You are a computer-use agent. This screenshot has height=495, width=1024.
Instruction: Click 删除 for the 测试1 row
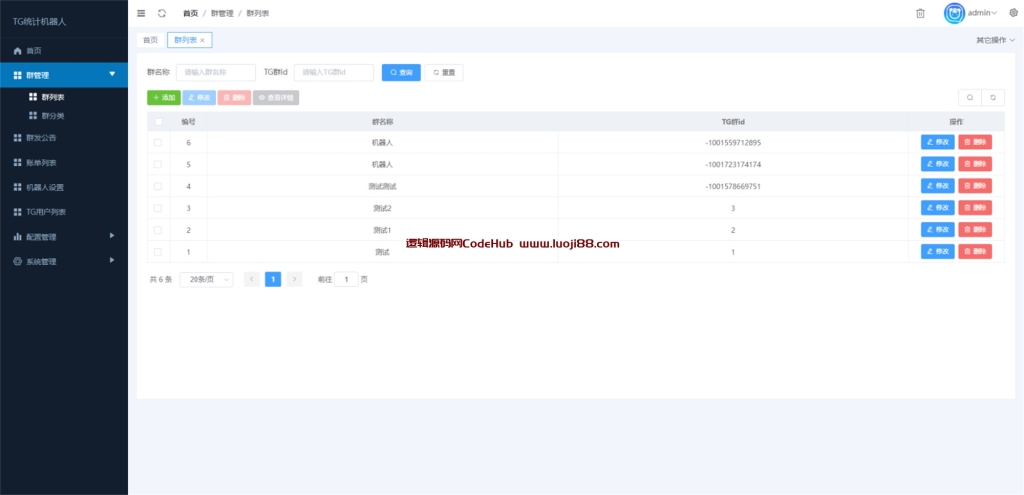coord(975,230)
